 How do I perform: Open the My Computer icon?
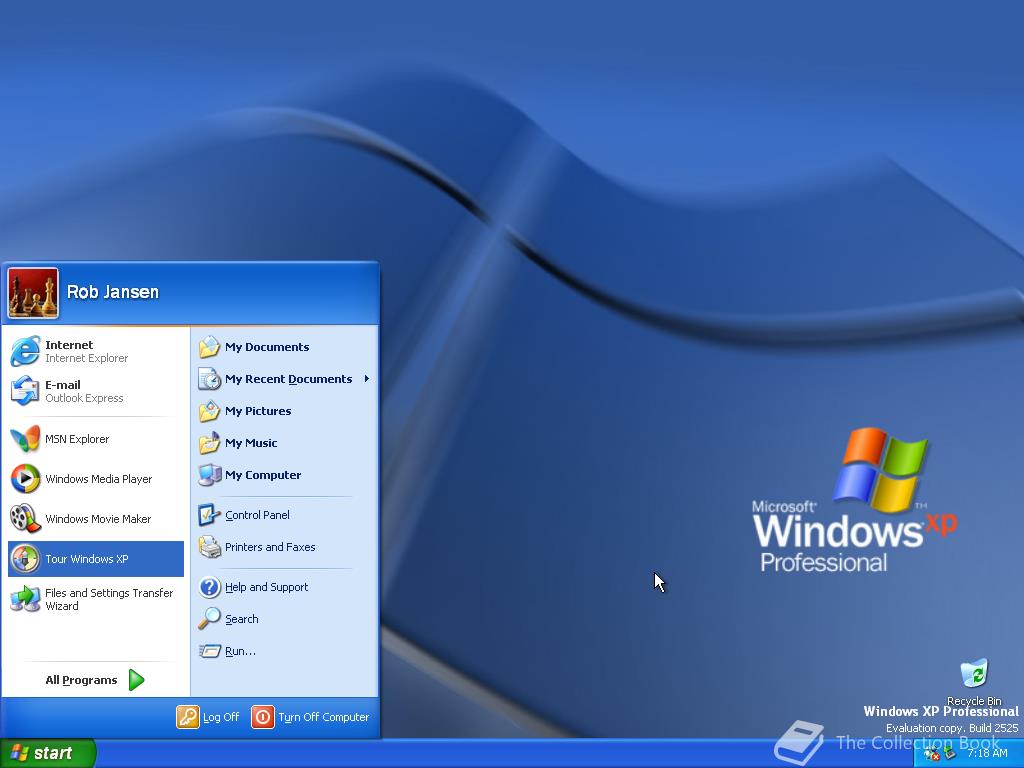(x=209, y=475)
